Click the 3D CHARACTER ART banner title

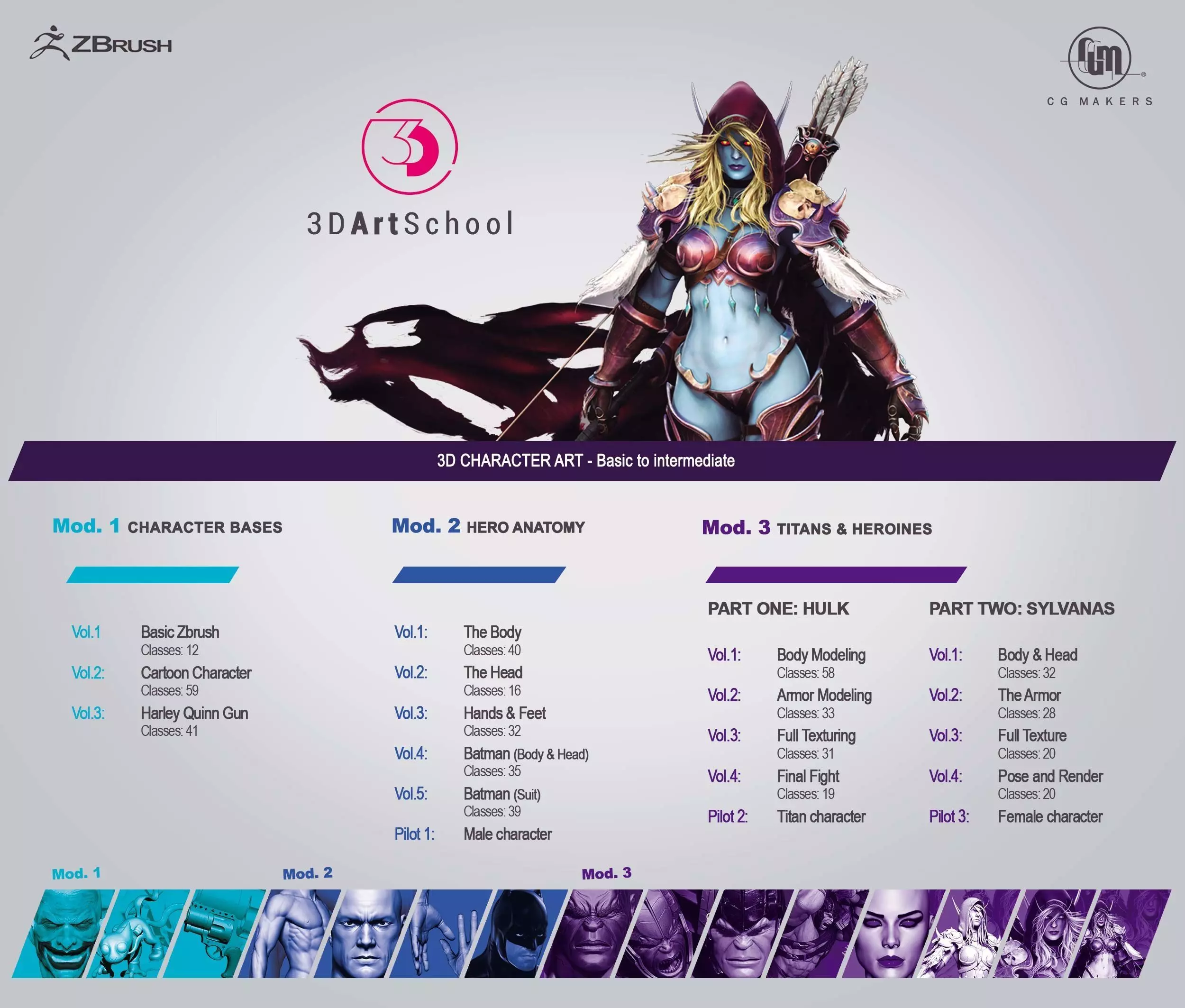586,460
